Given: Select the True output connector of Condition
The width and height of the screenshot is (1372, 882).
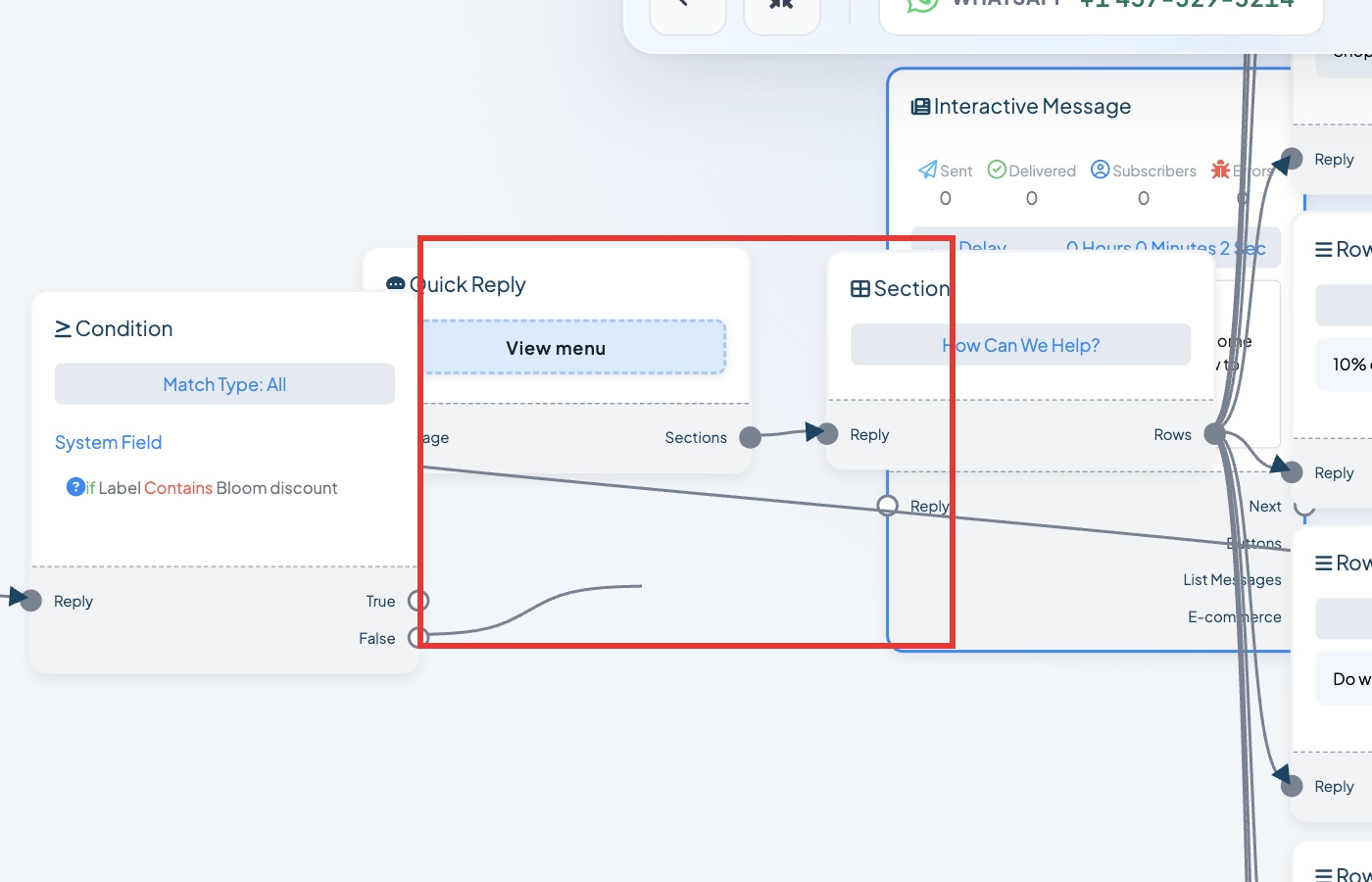Looking at the screenshot, I should click(418, 601).
